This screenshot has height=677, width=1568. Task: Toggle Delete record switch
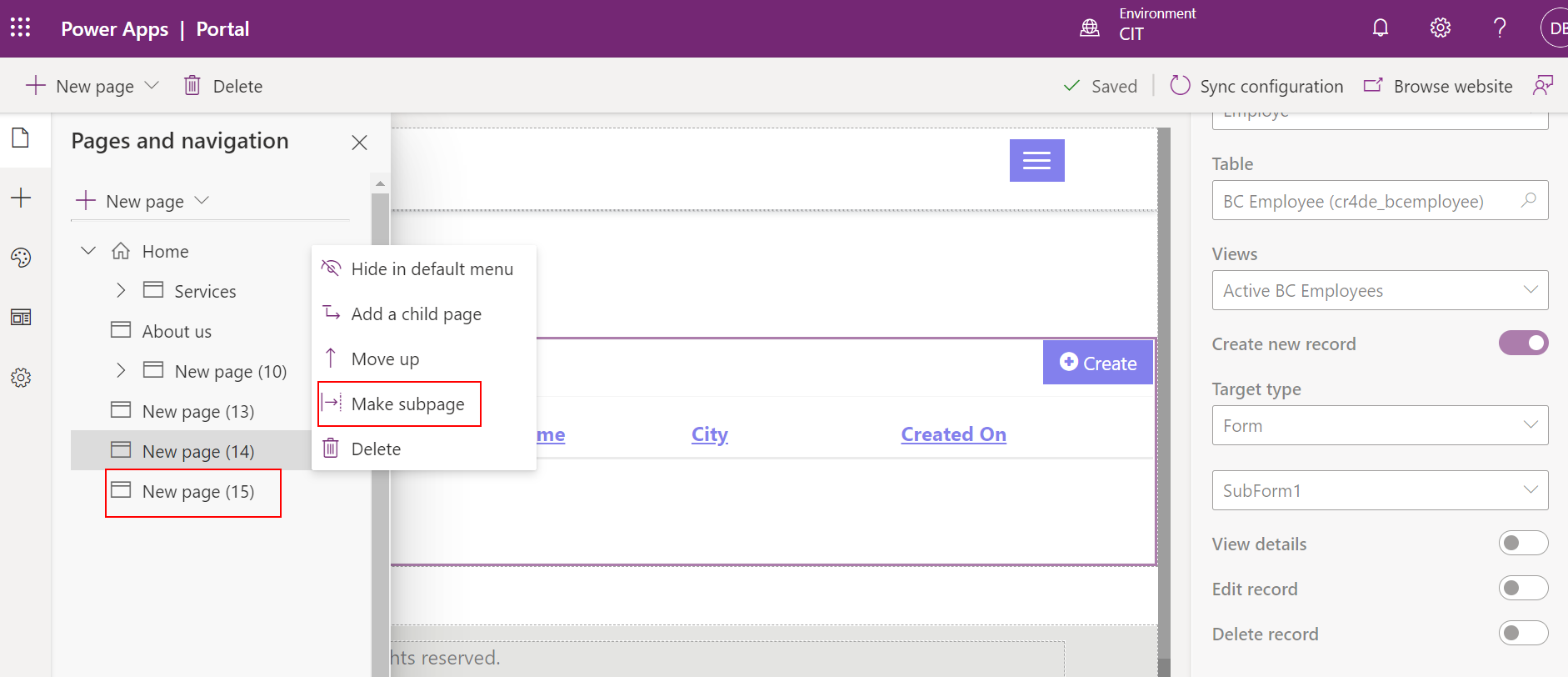click(x=1523, y=633)
